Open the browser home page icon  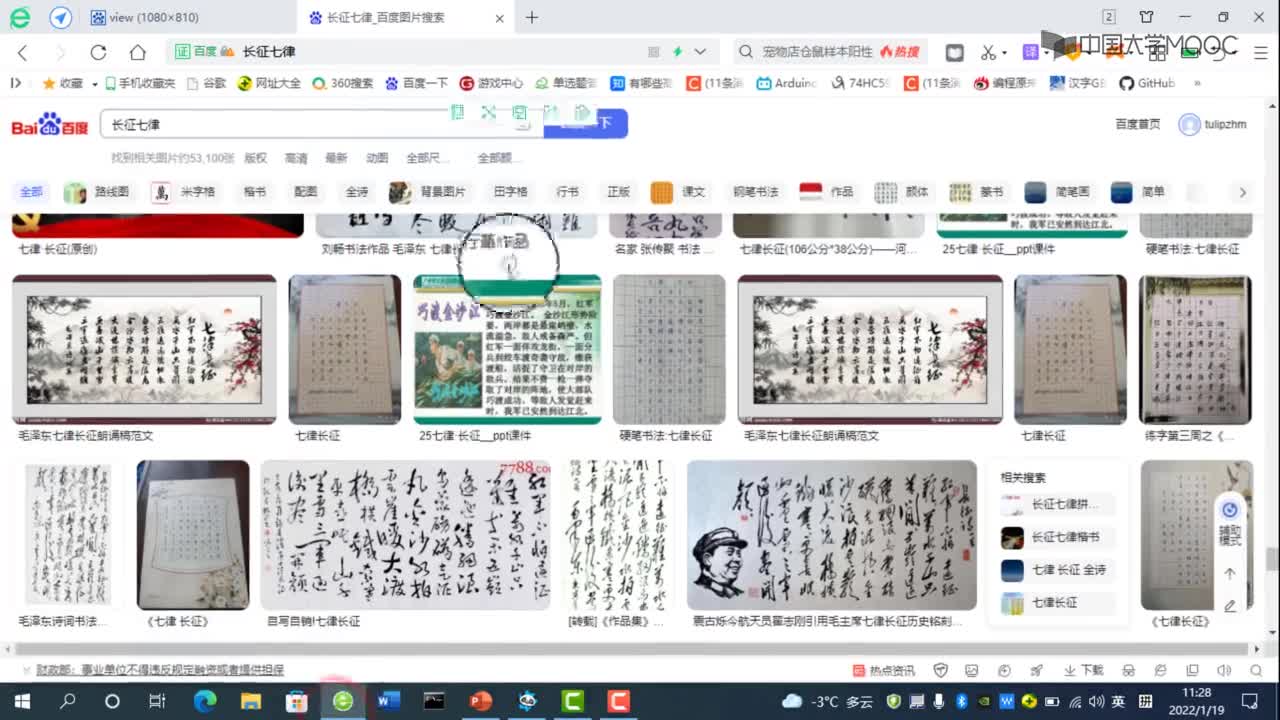pos(138,52)
